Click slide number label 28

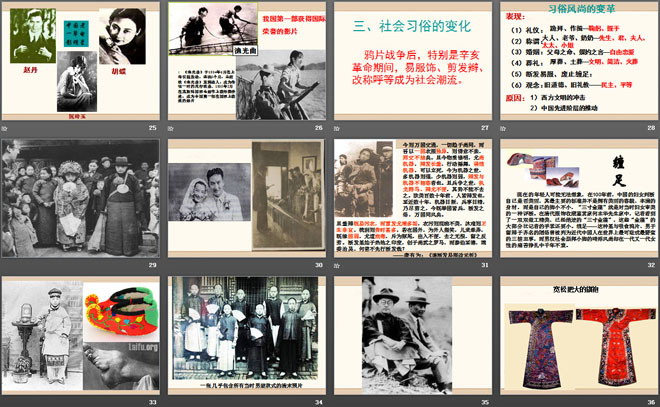(x=651, y=128)
